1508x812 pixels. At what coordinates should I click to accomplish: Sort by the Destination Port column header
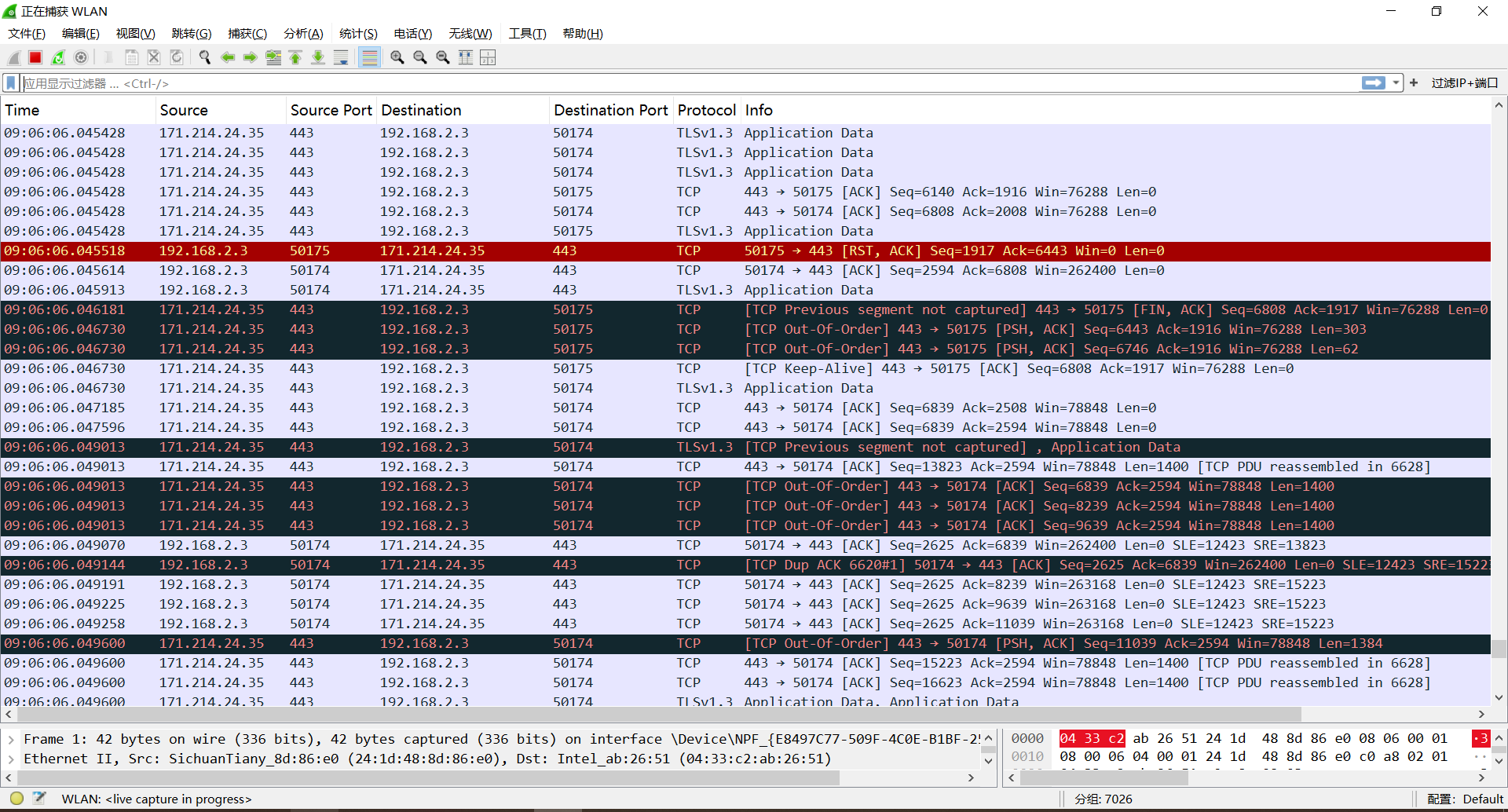[x=611, y=110]
